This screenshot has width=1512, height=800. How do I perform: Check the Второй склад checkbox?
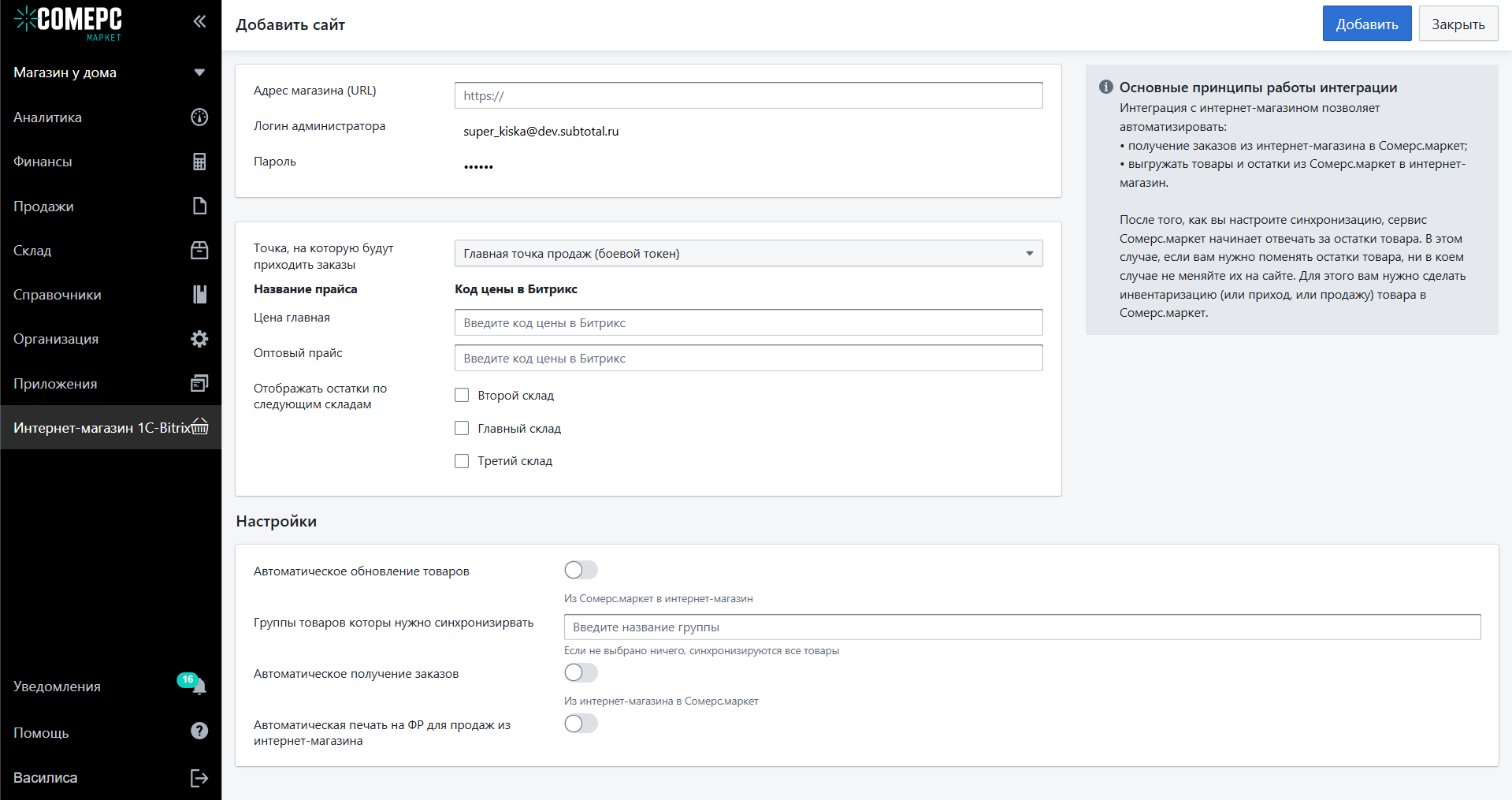(x=462, y=395)
